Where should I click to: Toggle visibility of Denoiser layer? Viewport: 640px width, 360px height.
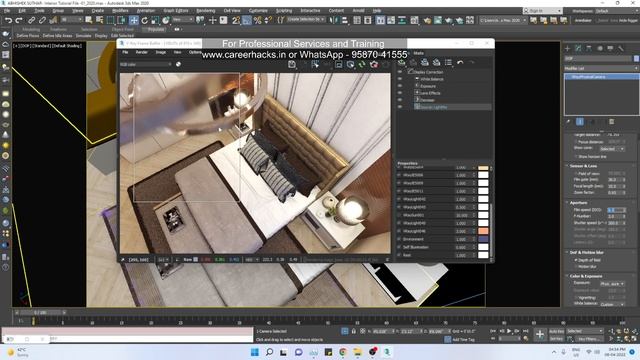pyautogui.click(x=400, y=100)
